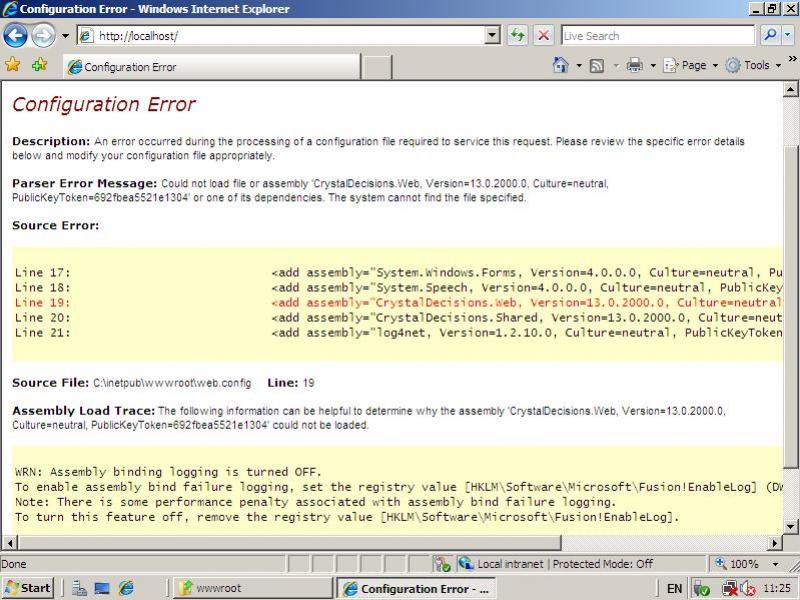This screenshot has width=800, height=600.
Task: Select the Configuration Error browser tab
Action: (x=211, y=67)
